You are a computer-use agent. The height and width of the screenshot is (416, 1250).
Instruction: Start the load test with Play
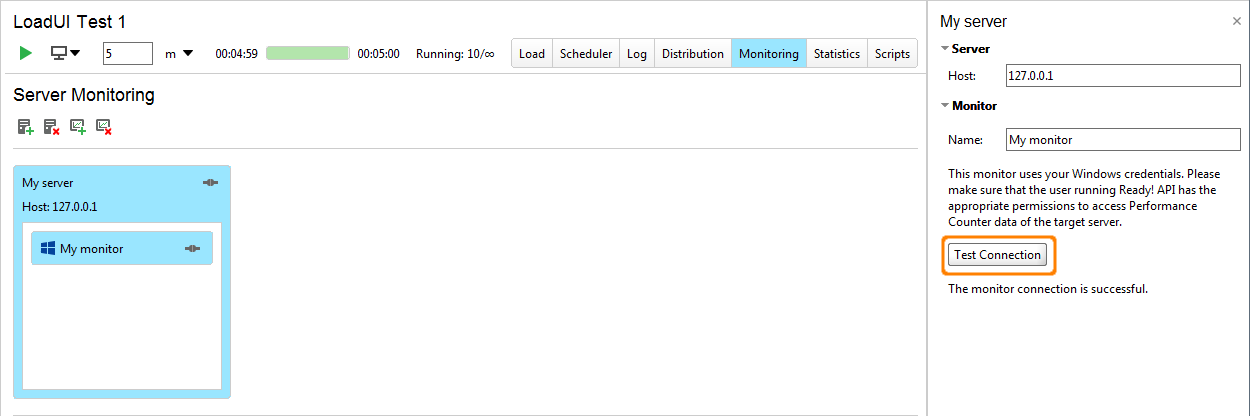26,53
